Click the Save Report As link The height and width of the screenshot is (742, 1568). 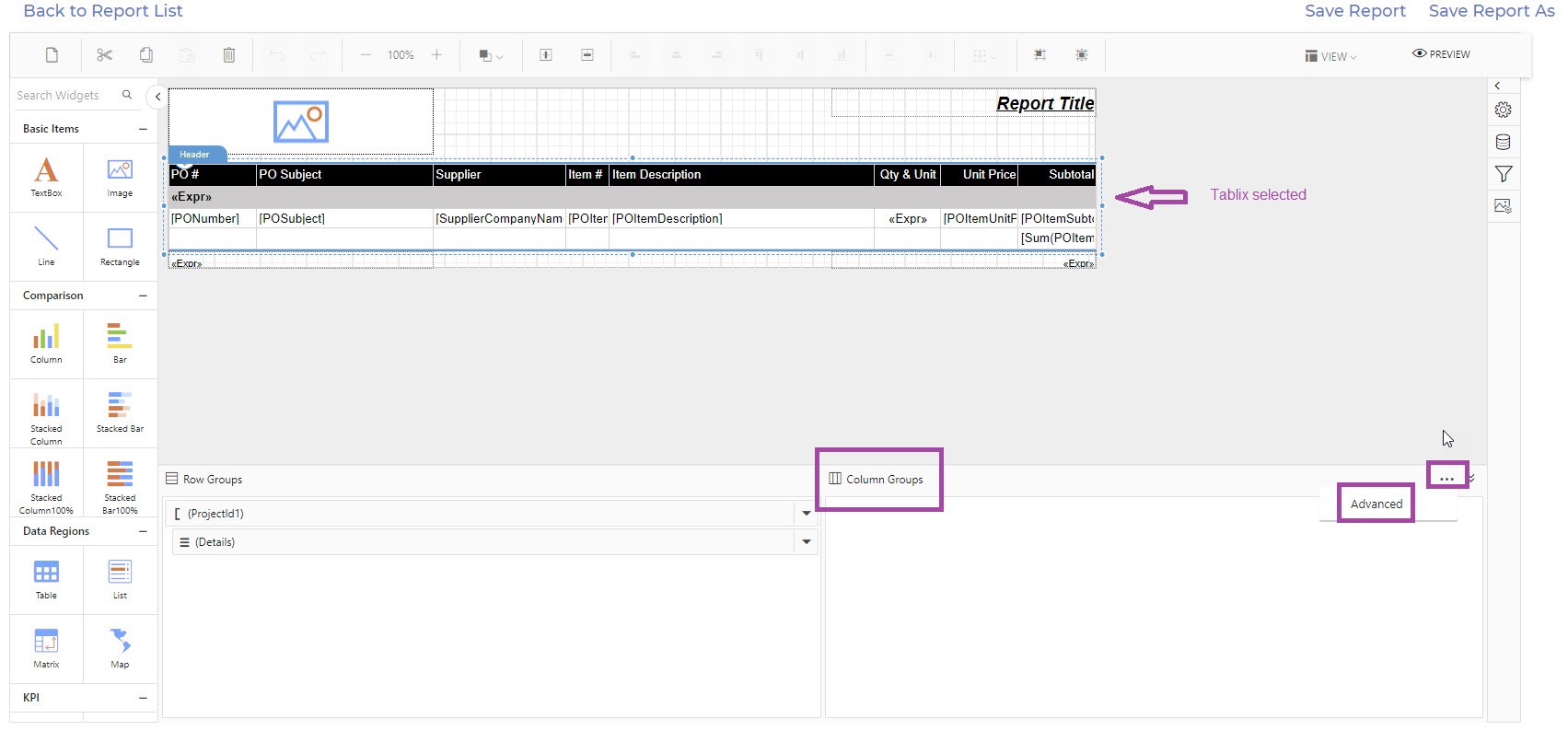(1492, 11)
